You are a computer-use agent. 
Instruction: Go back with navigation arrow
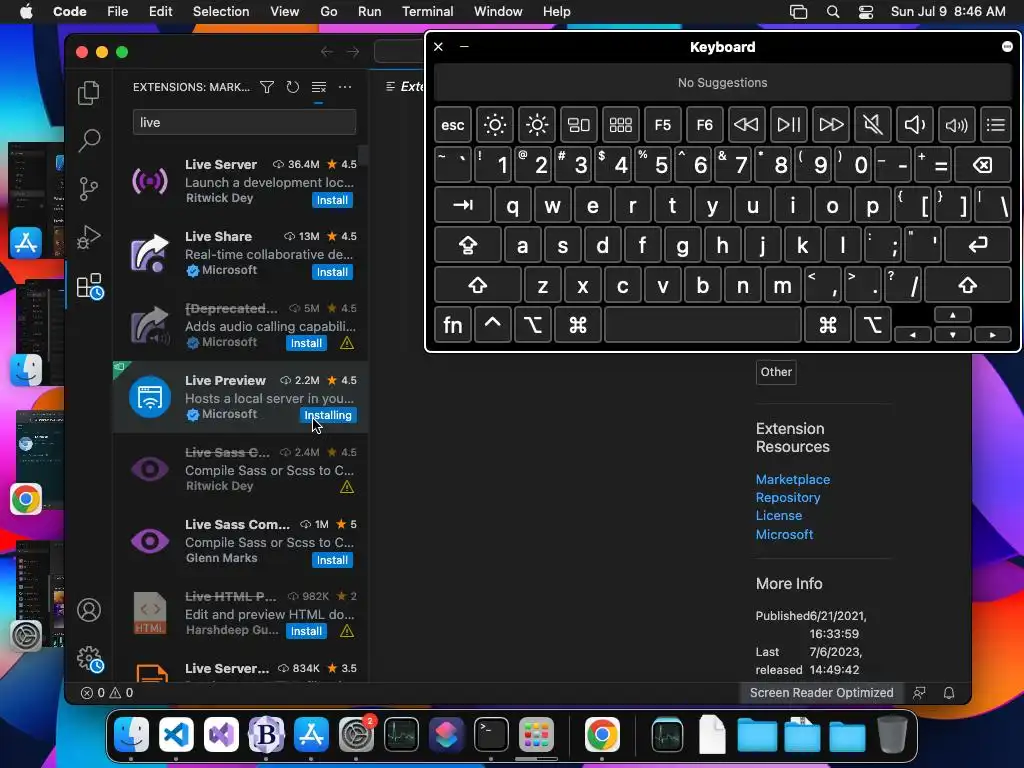pos(327,52)
